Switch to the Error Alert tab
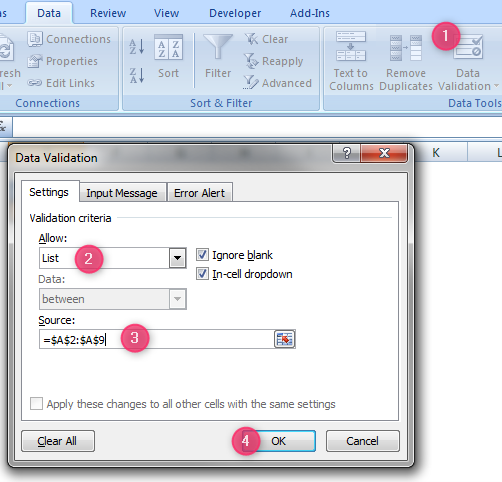The width and height of the screenshot is (502, 482). 199,193
